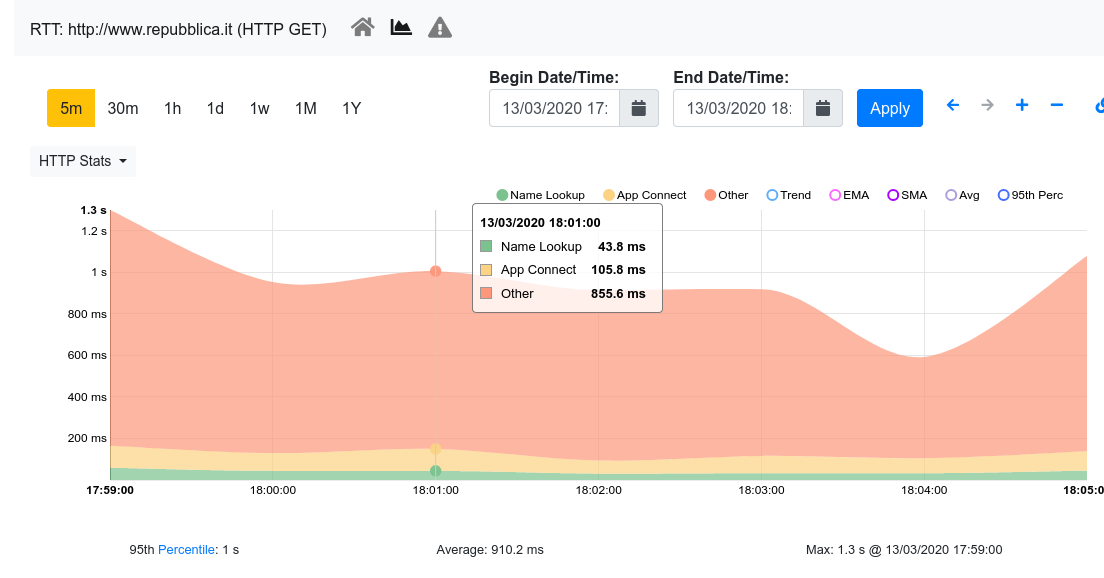
Task: Switch to the 1M time range
Action: pyautogui.click(x=306, y=108)
